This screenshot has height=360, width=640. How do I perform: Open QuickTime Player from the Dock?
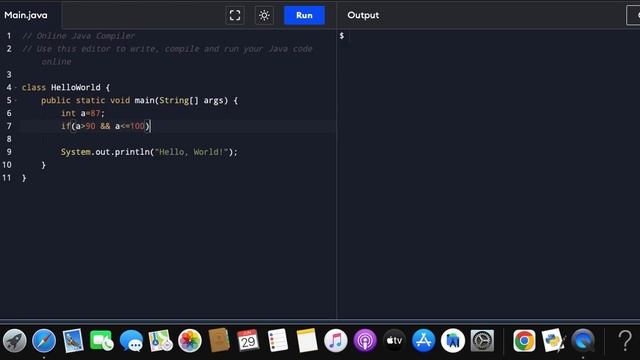point(583,340)
